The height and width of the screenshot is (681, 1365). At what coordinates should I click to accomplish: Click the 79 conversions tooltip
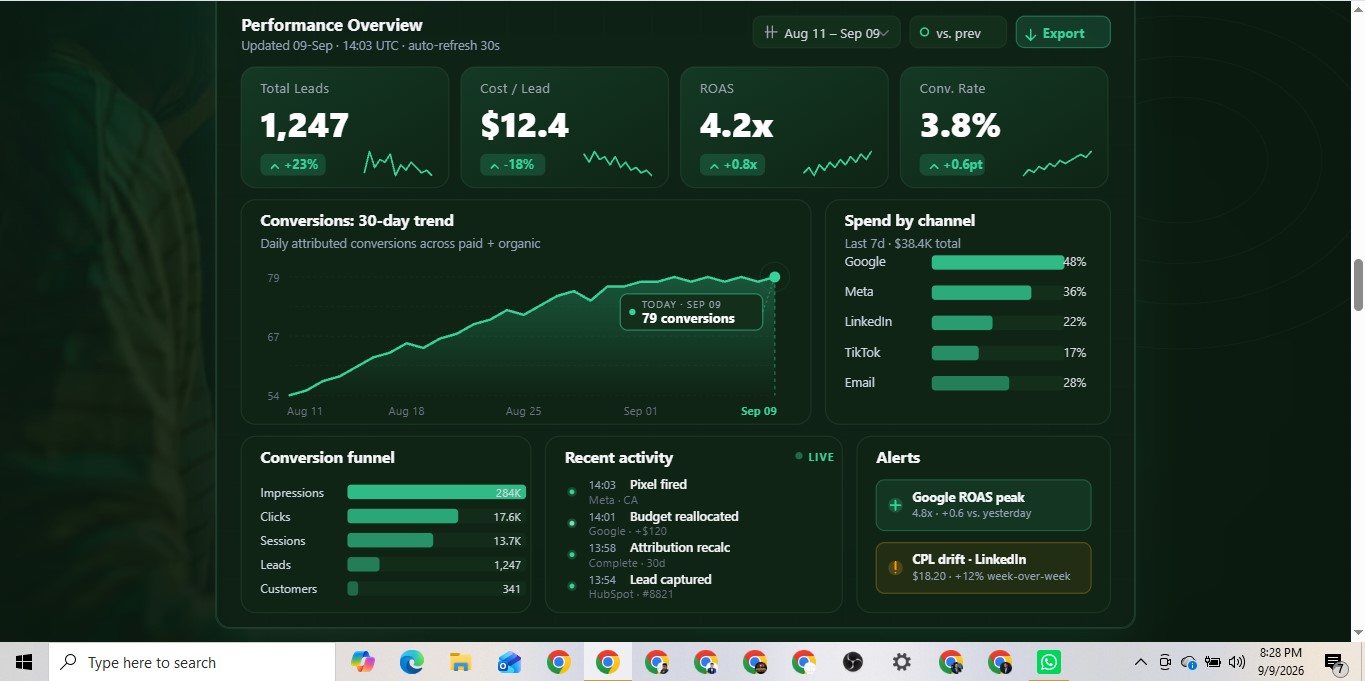[691, 312]
